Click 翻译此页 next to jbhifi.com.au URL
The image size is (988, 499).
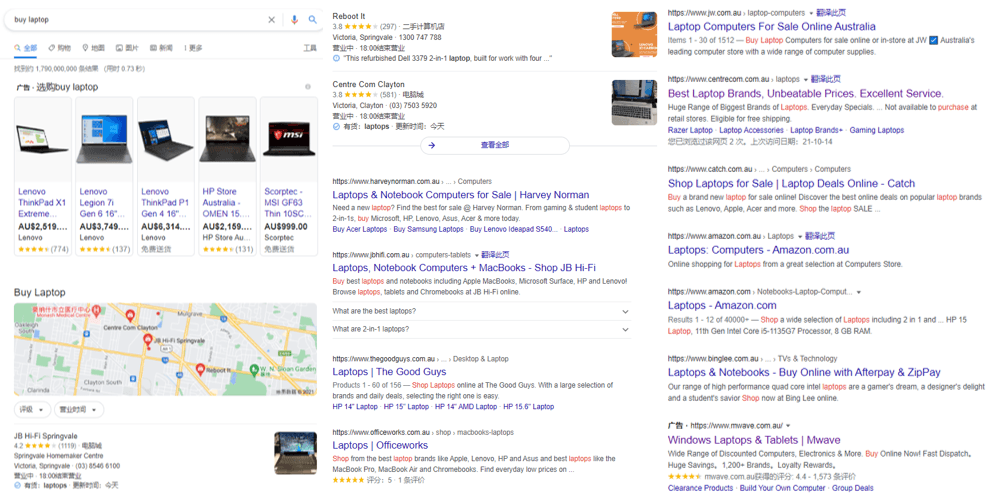coord(495,255)
